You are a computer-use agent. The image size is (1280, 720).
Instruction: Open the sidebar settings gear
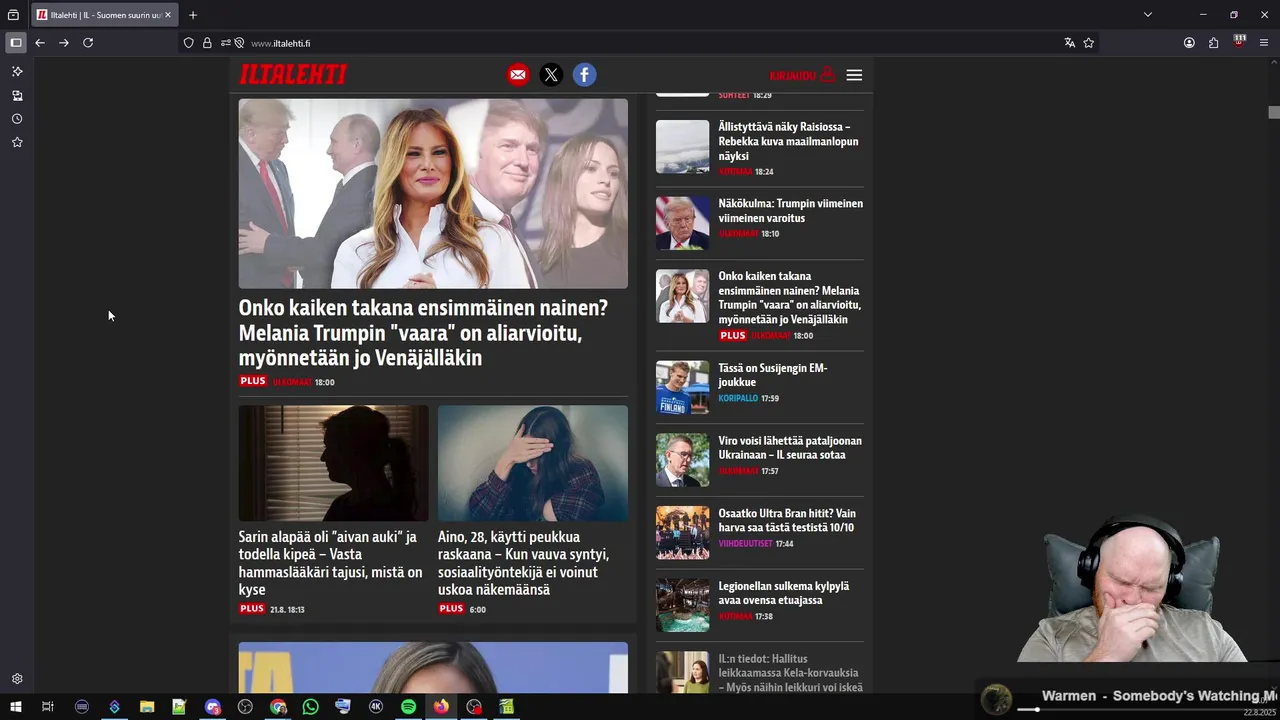(x=17, y=679)
